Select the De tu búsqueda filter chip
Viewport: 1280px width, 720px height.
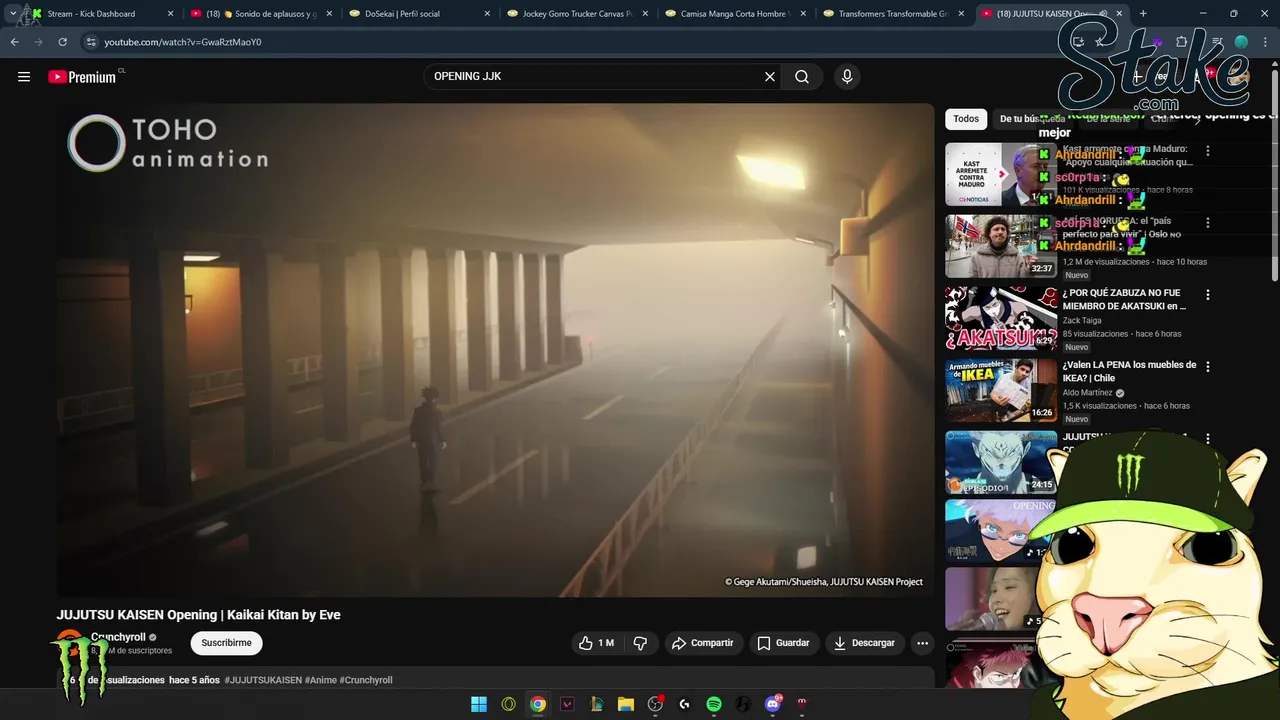1032,119
